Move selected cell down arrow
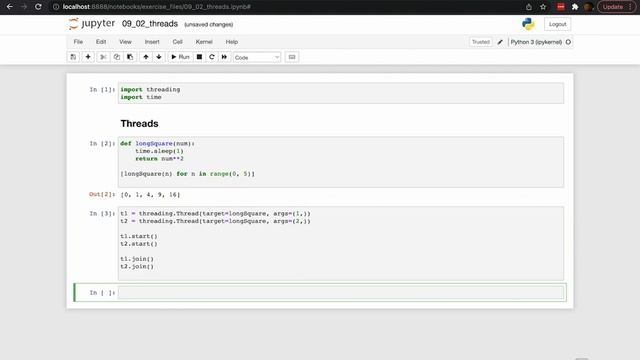640x360 pixels. [159, 57]
